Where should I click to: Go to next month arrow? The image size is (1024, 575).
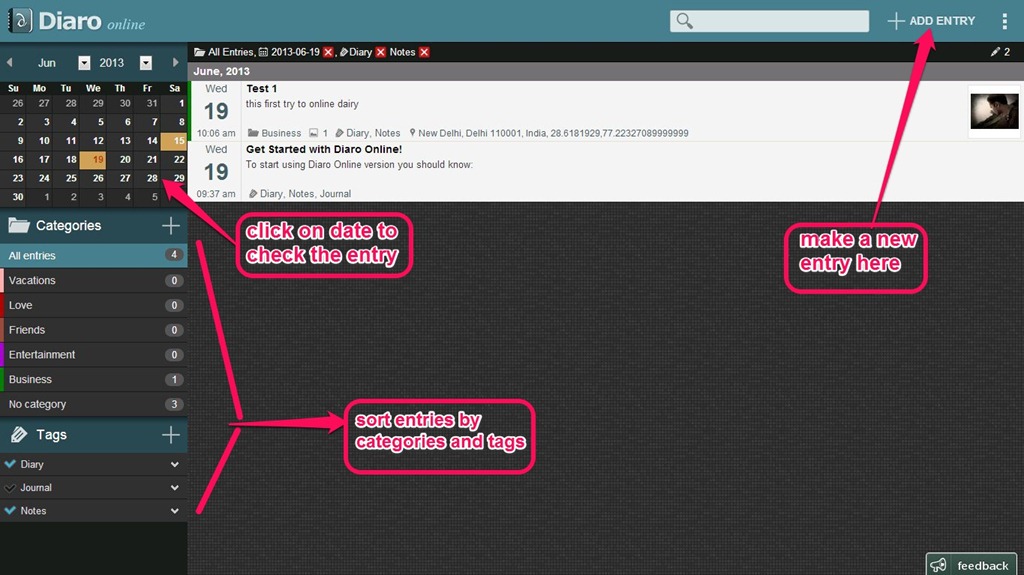(x=175, y=63)
